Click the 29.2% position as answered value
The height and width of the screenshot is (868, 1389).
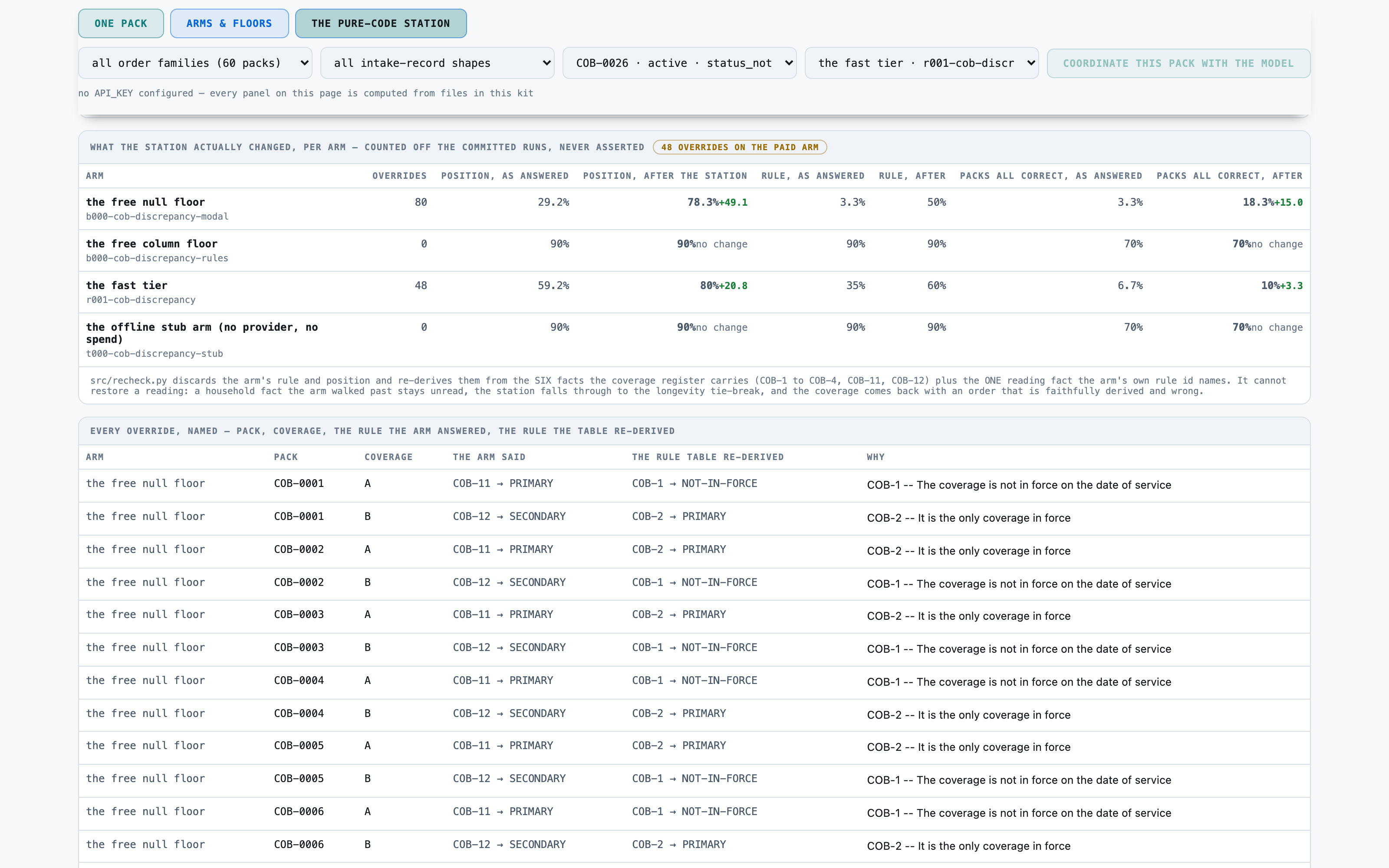[x=553, y=202]
